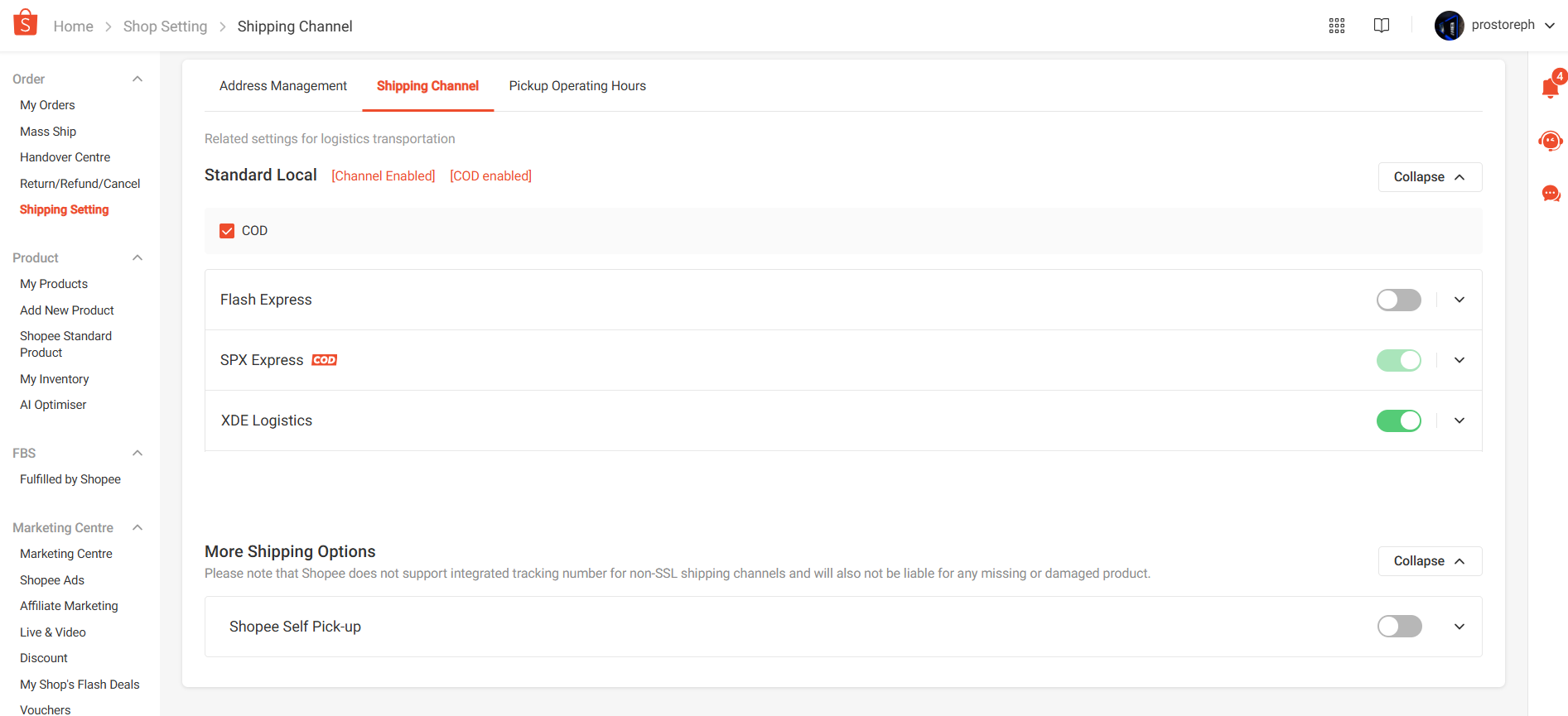Viewport: 1568px width, 716px height.
Task: Collapse the FBS sidebar section
Action: click(x=138, y=454)
